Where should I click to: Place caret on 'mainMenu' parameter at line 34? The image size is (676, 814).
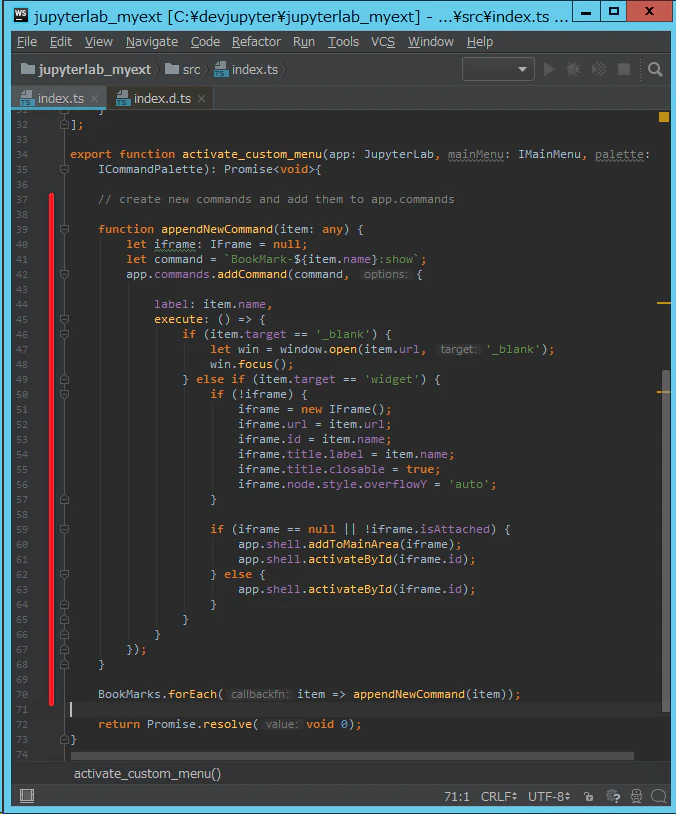(476, 154)
